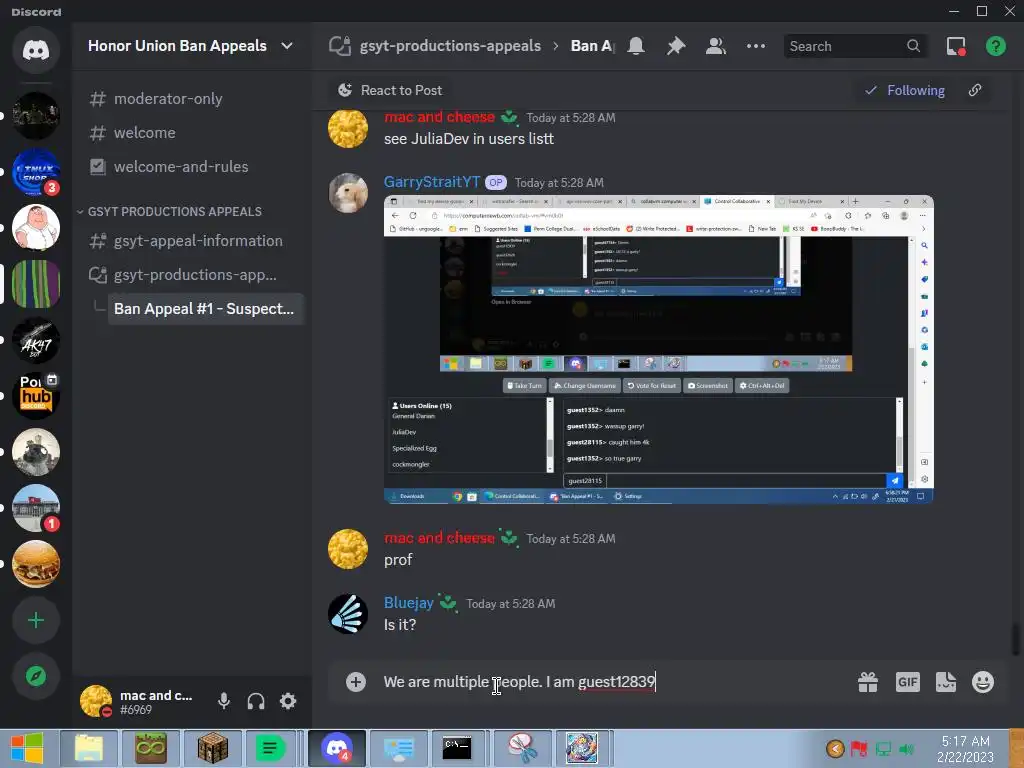The width and height of the screenshot is (1024, 768).
Task: Click GarryStraitYT username
Action: click(432, 182)
